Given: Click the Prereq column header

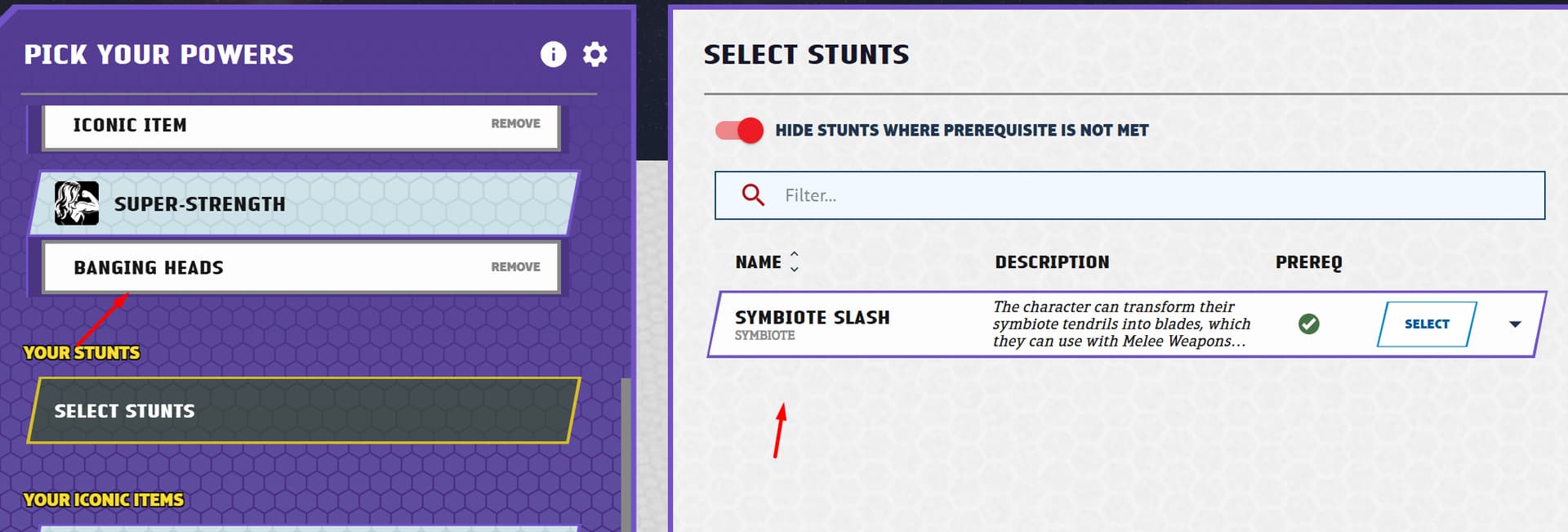Looking at the screenshot, I should pyautogui.click(x=1308, y=262).
